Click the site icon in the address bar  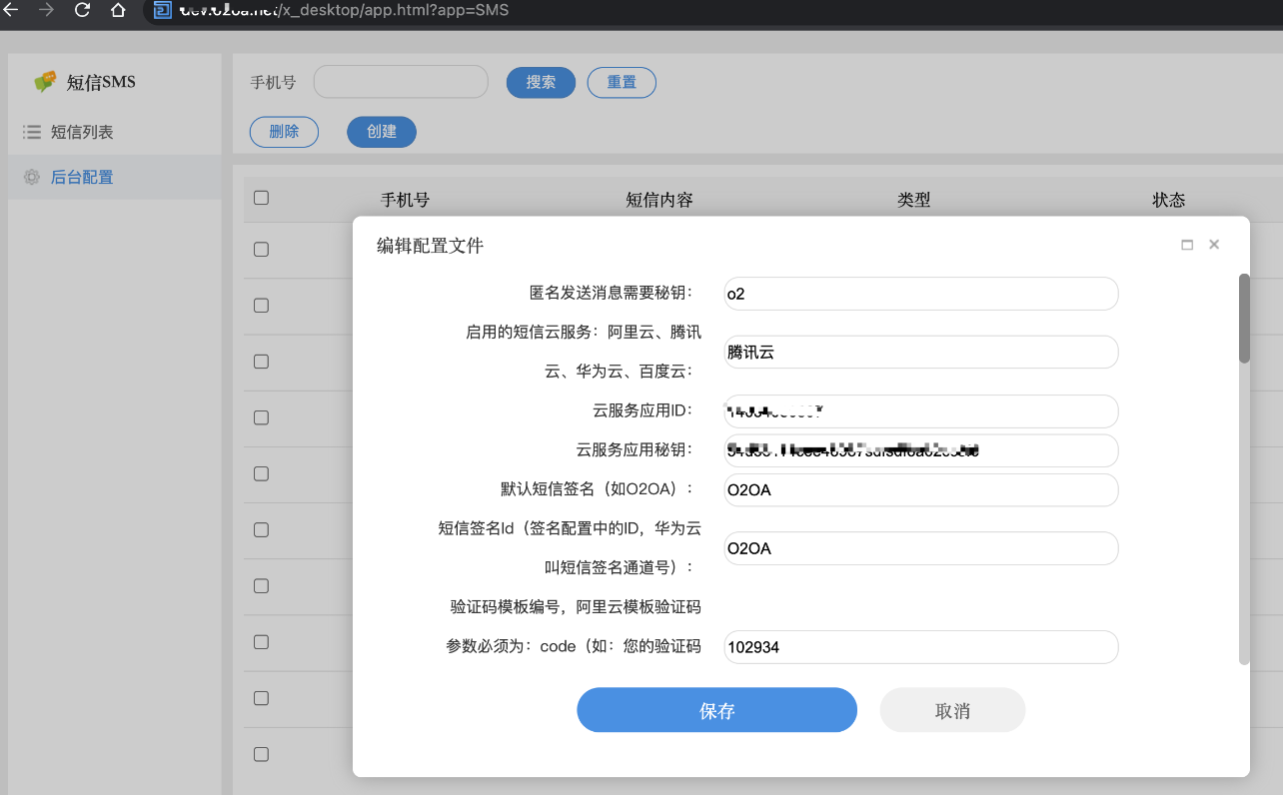click(x=162, y=10)
